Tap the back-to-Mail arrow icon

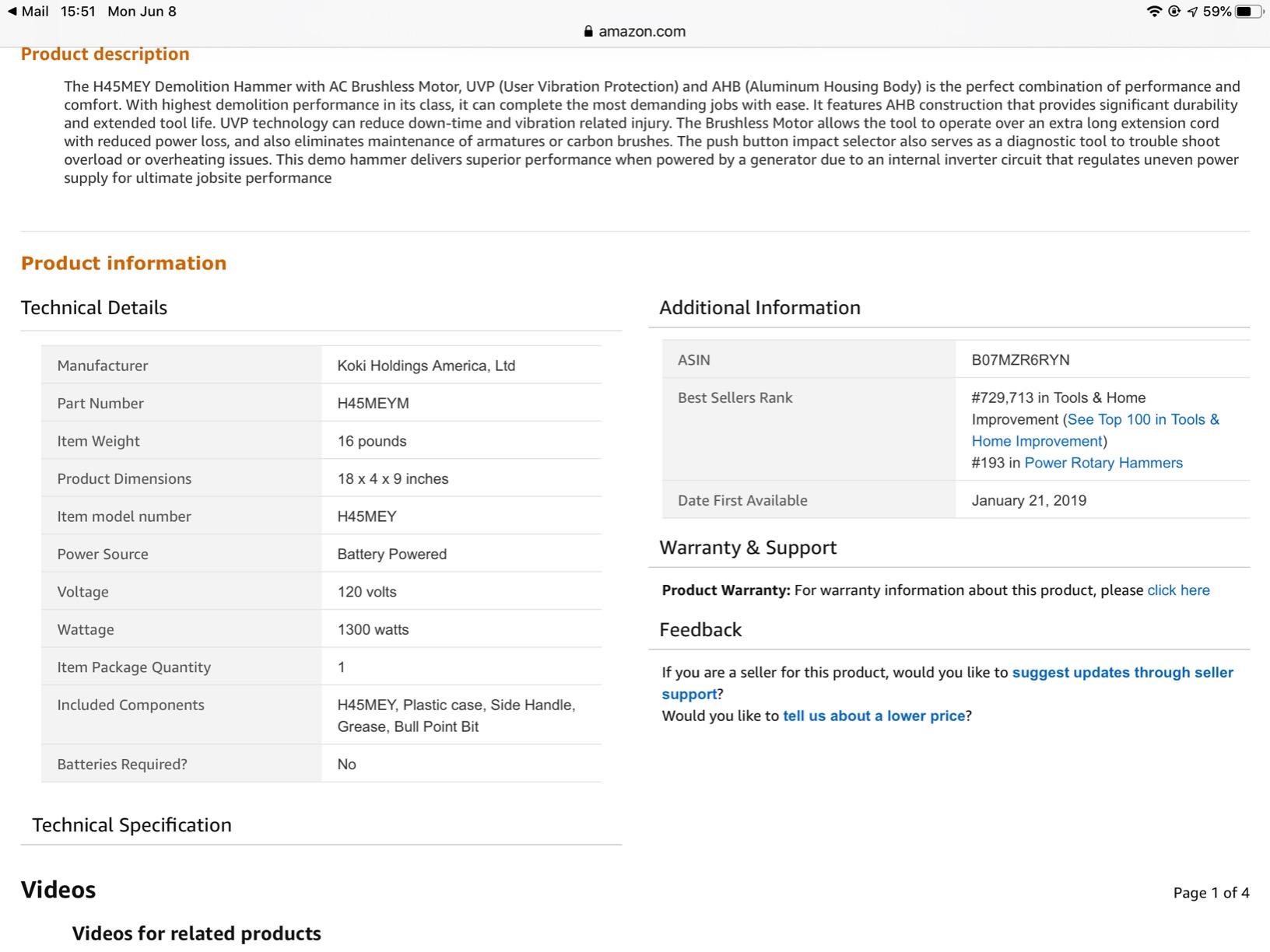12,12
